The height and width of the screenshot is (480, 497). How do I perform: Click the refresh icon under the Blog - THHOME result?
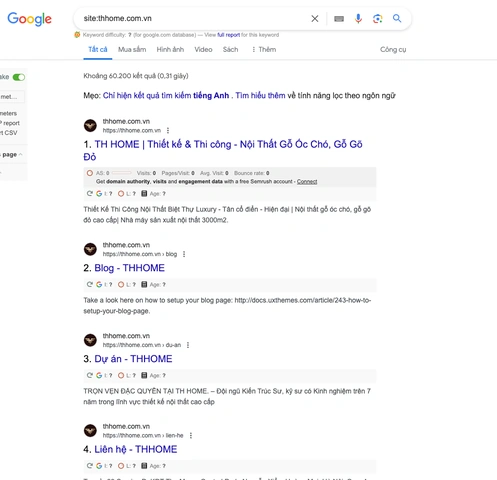tap(89, 284)
